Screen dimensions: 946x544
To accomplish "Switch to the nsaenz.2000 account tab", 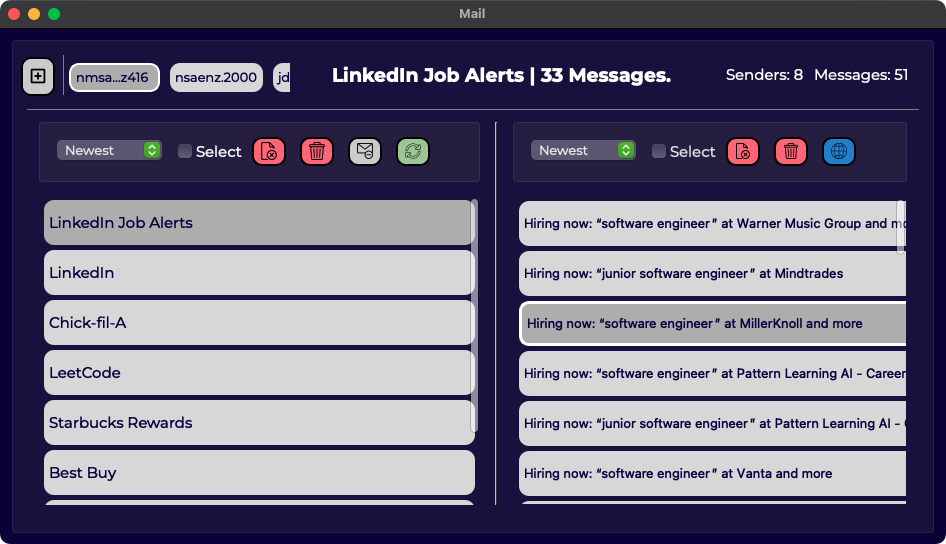I will [x=216, y=77].
